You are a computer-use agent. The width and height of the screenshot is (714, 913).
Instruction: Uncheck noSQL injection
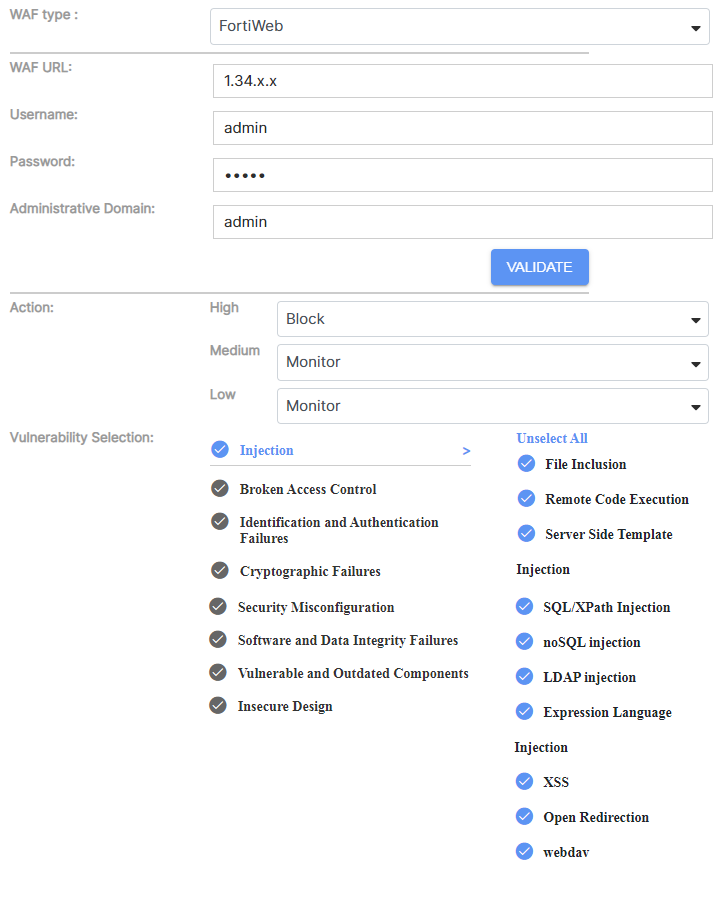tap(525, 641)
